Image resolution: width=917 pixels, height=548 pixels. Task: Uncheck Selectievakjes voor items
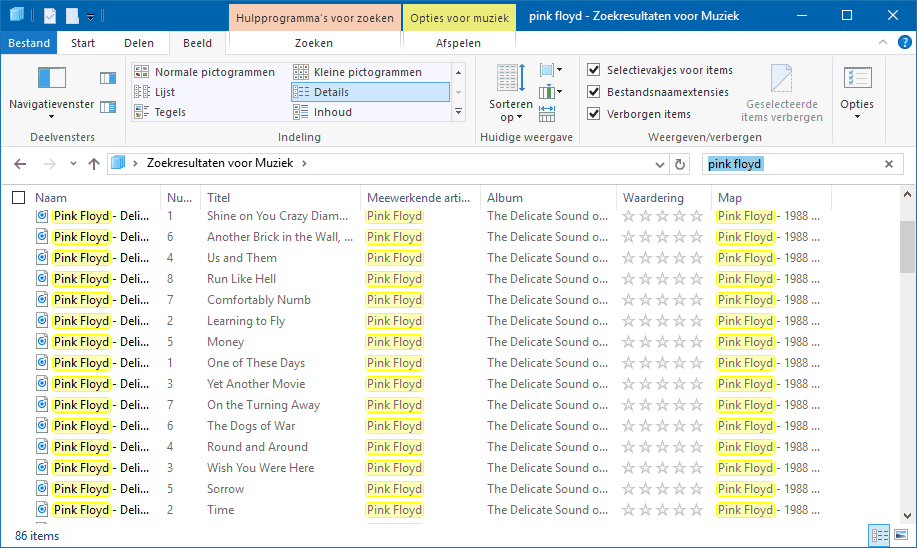point(594,70)
